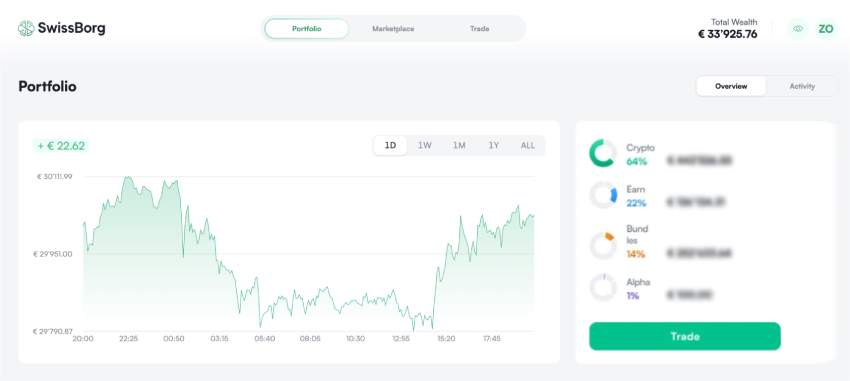This screenshot has height=381, width=850.
Task: Click the Total Wealth € 33'925.76 amount
Action: click(x=727, y=34)
